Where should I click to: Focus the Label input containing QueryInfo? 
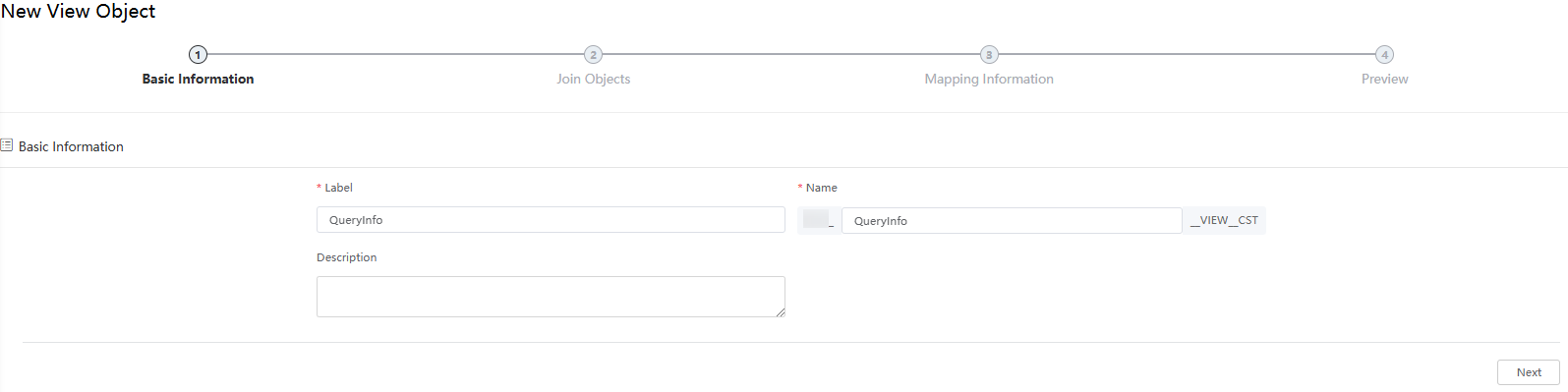point(551,220)
